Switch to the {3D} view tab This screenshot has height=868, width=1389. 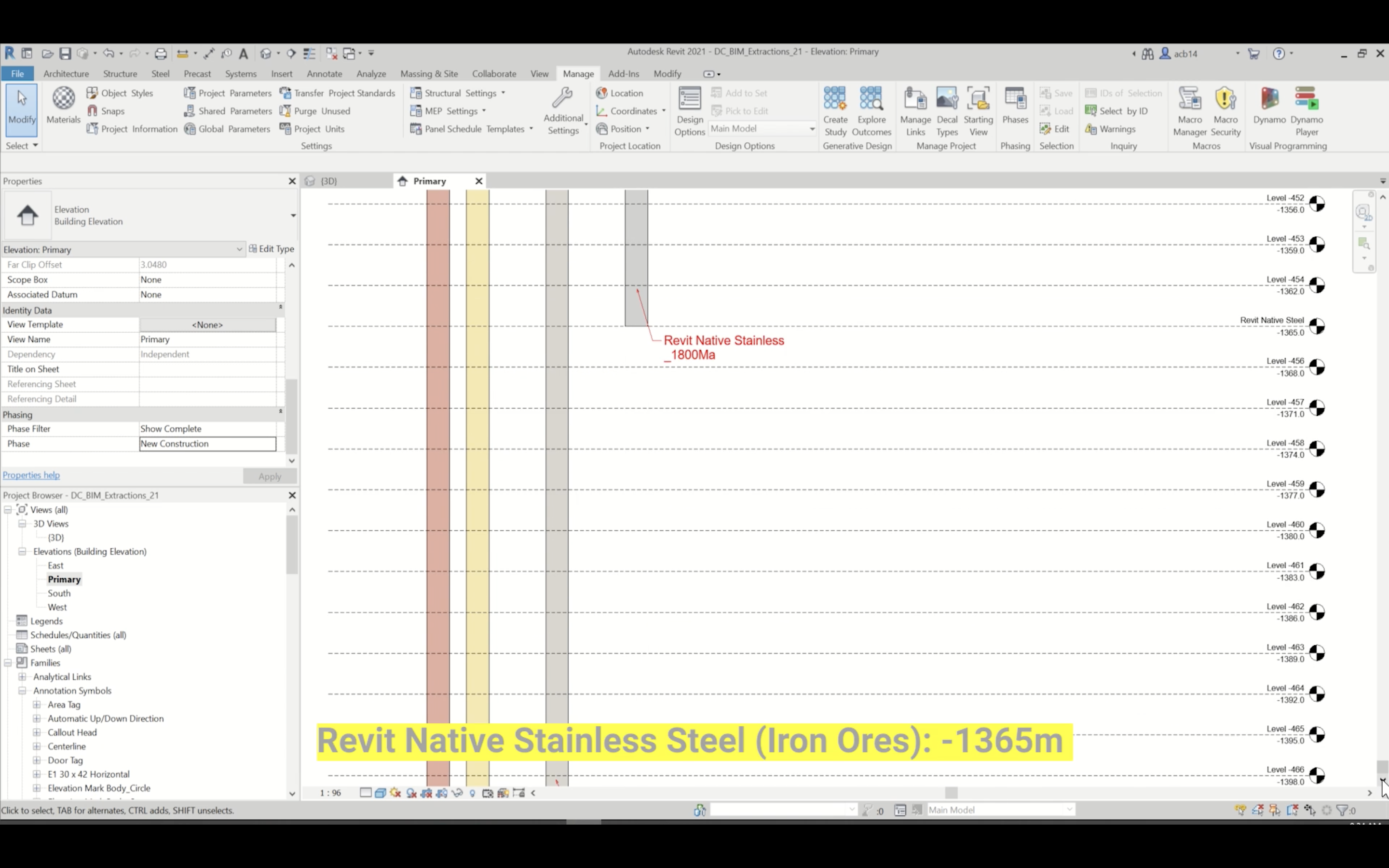pyautogui.click(x=328, y=181)
